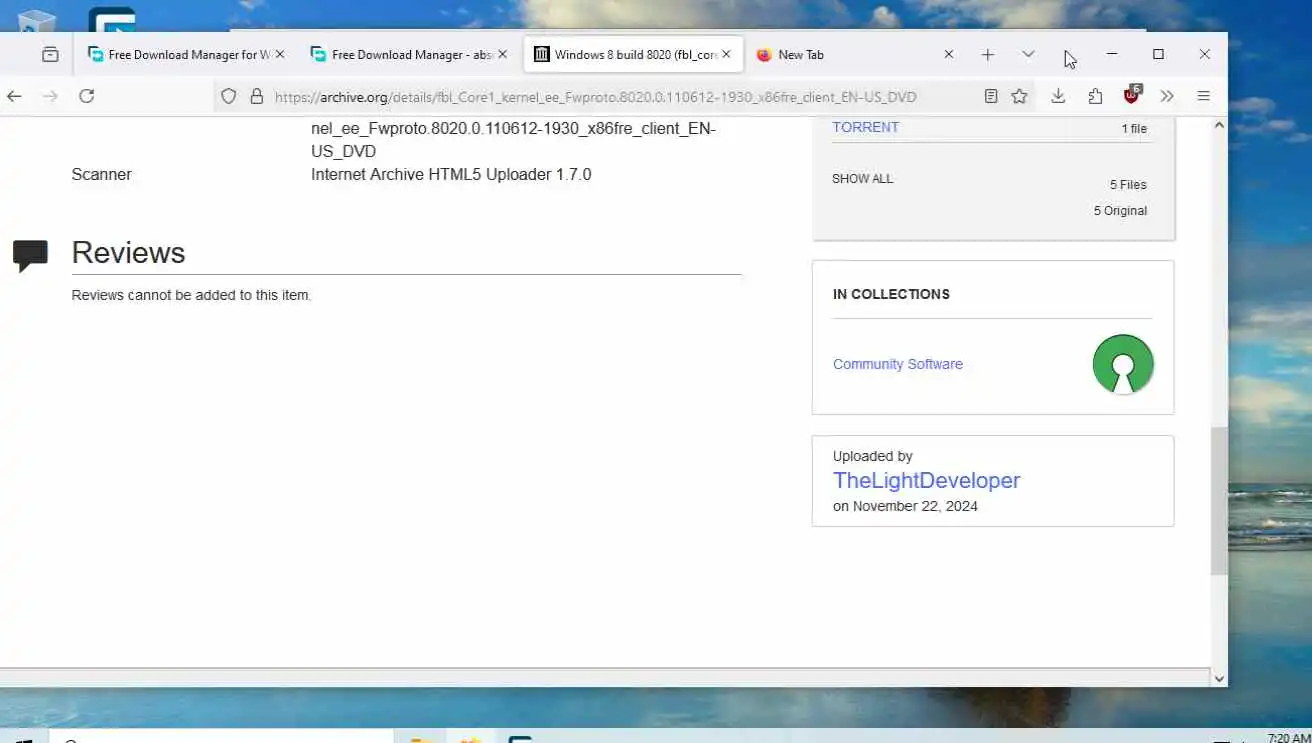
Task: Click the '1 file' torrent count
Action: tap(1134, 129)
